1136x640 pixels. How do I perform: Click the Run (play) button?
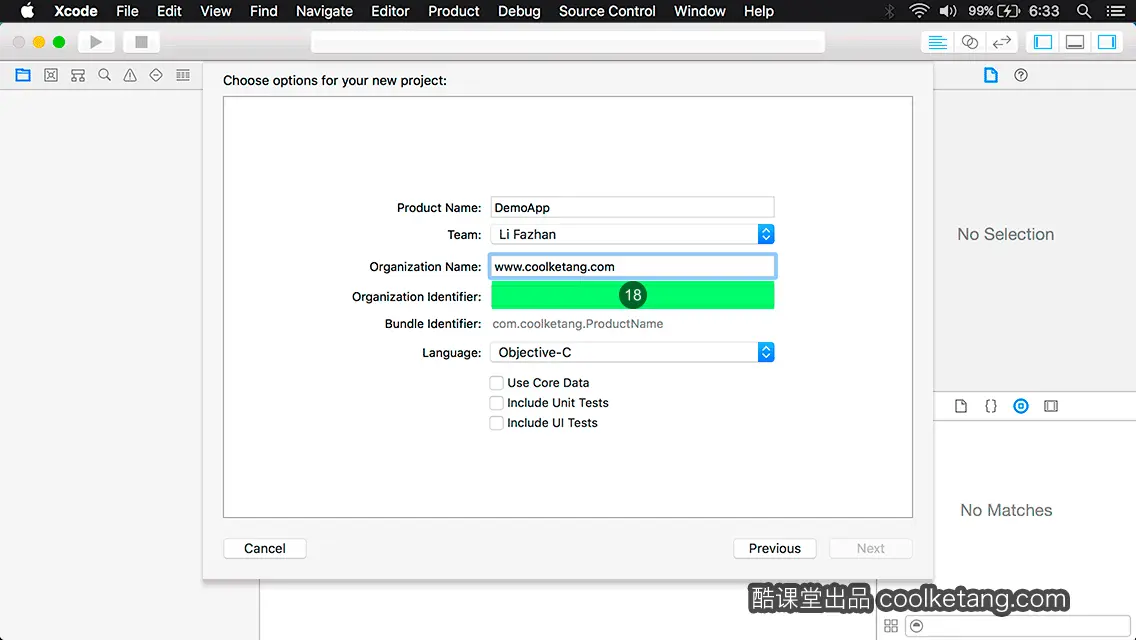[x=96, y=42]
